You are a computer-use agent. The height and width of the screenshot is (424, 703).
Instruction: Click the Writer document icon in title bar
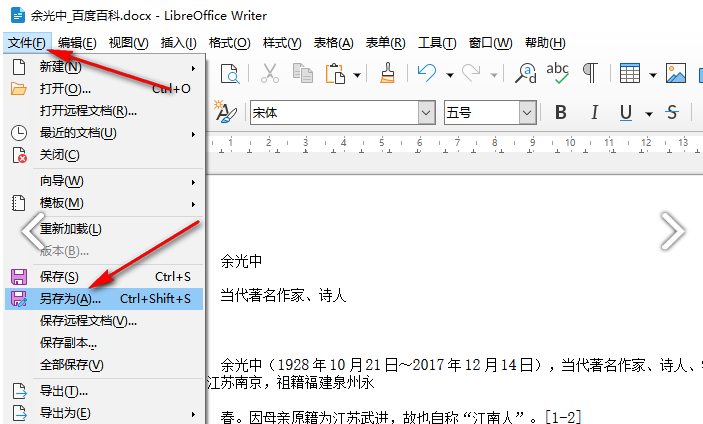(18, 15)
